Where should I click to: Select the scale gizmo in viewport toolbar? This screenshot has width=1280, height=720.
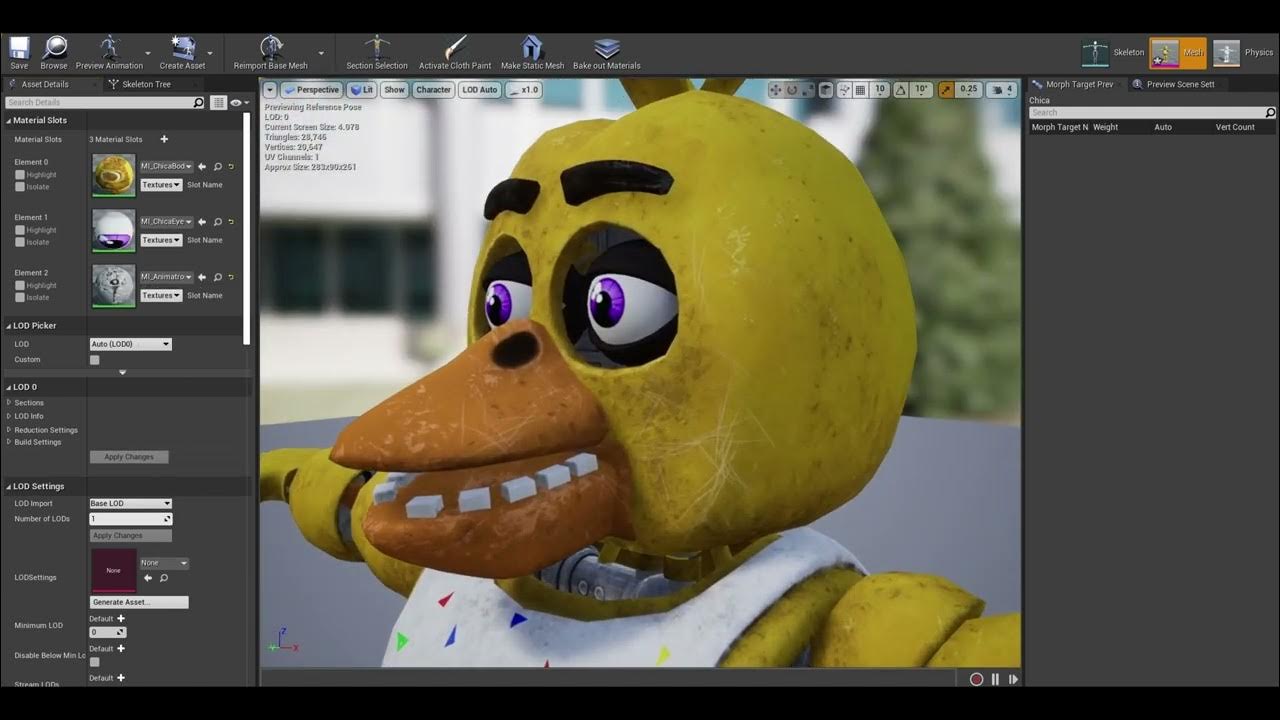coord(808,90)
